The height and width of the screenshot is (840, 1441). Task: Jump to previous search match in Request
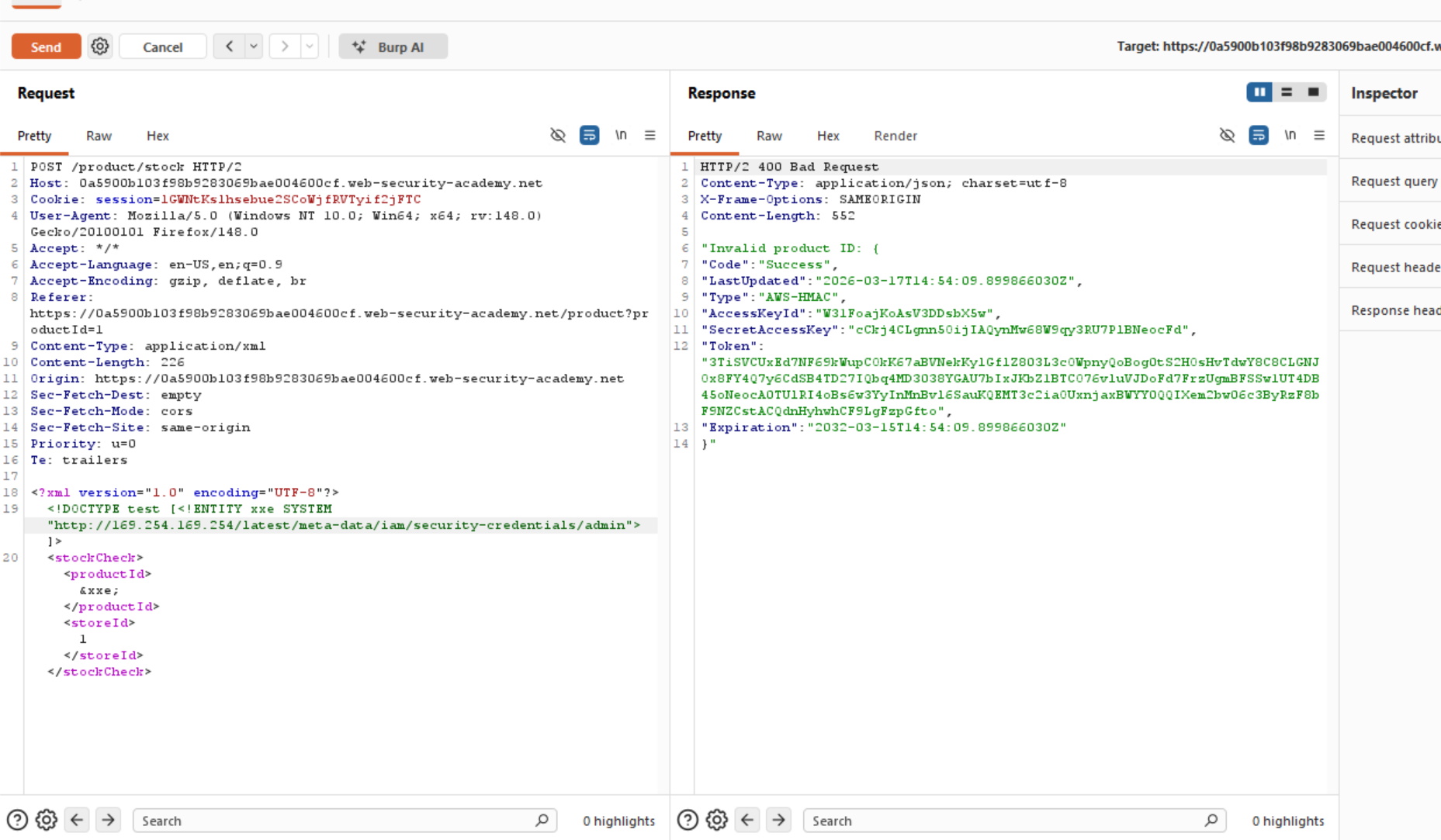[x=77, y=820]
